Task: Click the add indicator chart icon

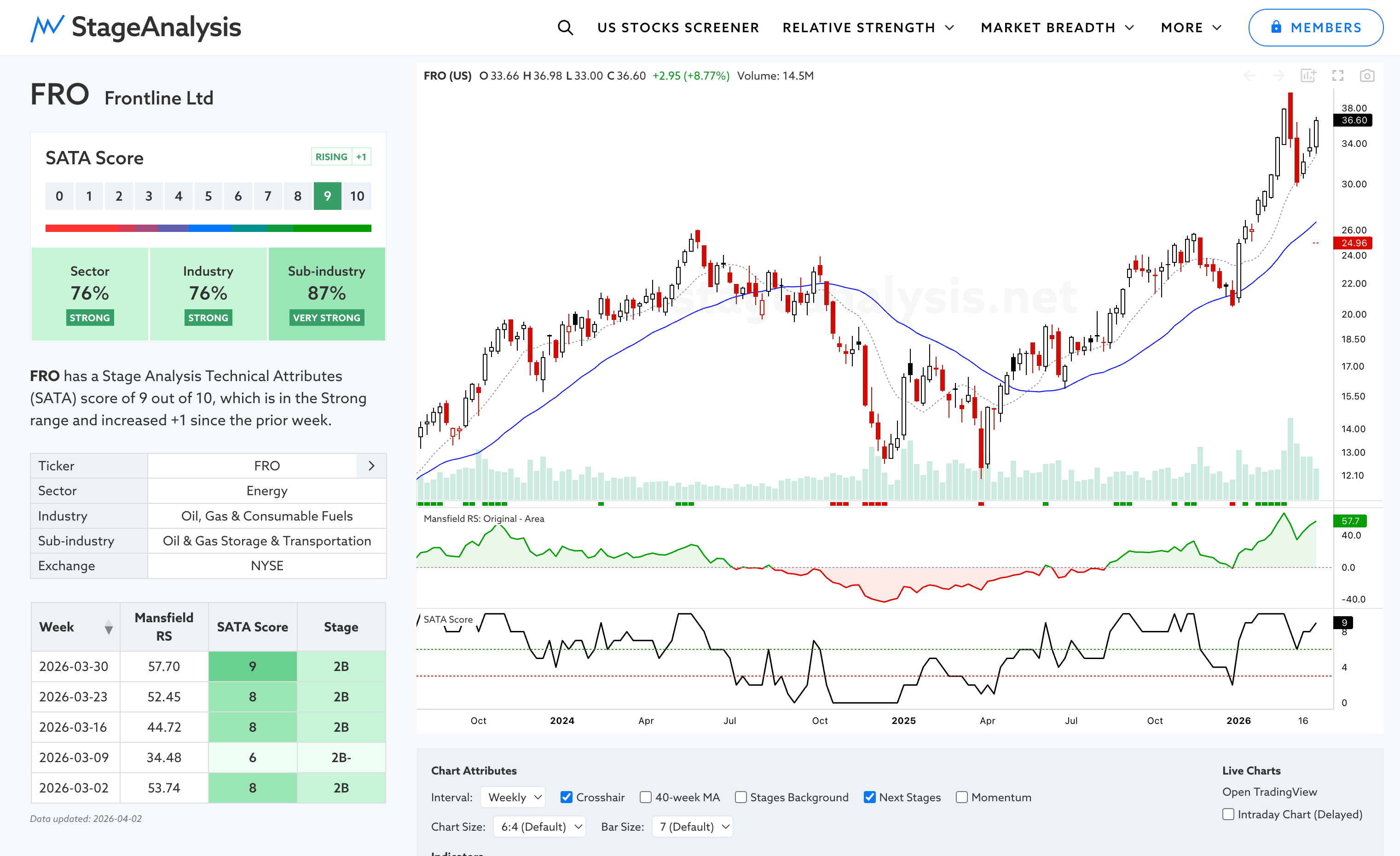Action: 1308,75
